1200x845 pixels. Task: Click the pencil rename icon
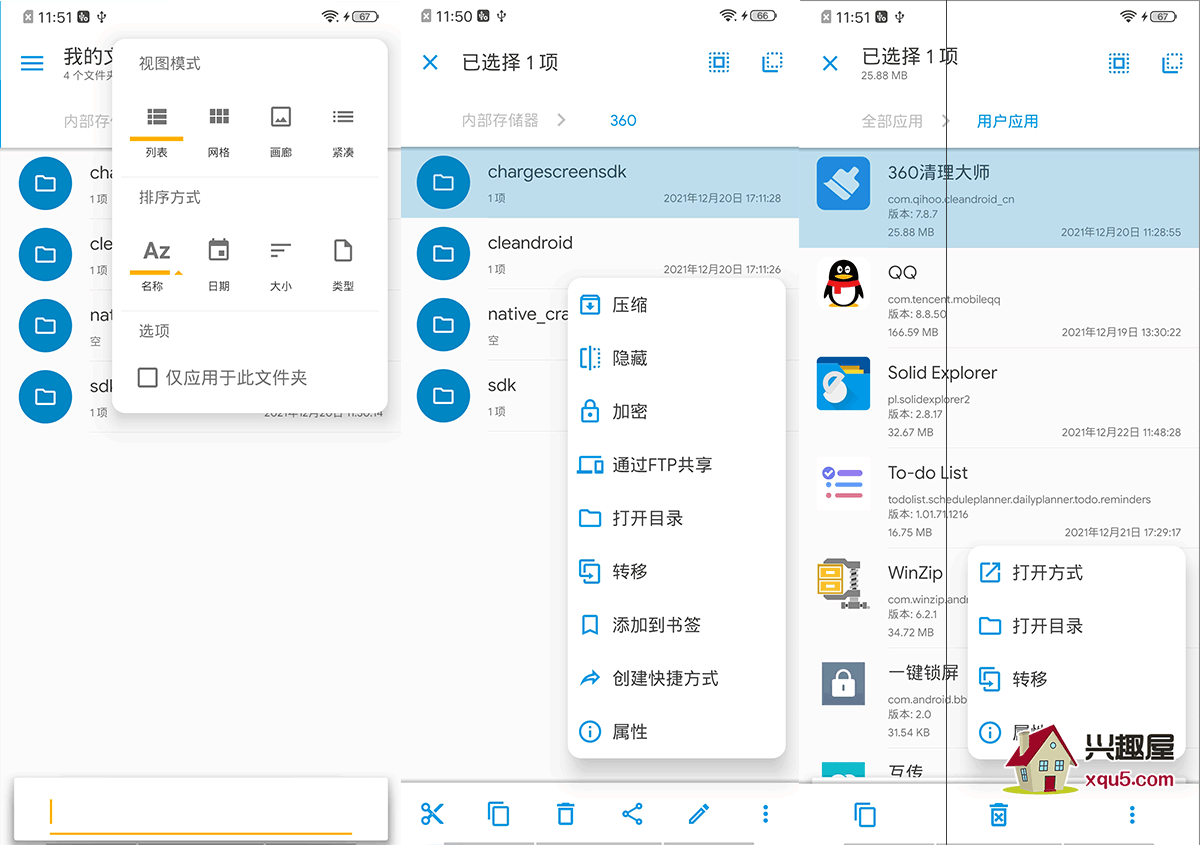[x=699, y=814]
